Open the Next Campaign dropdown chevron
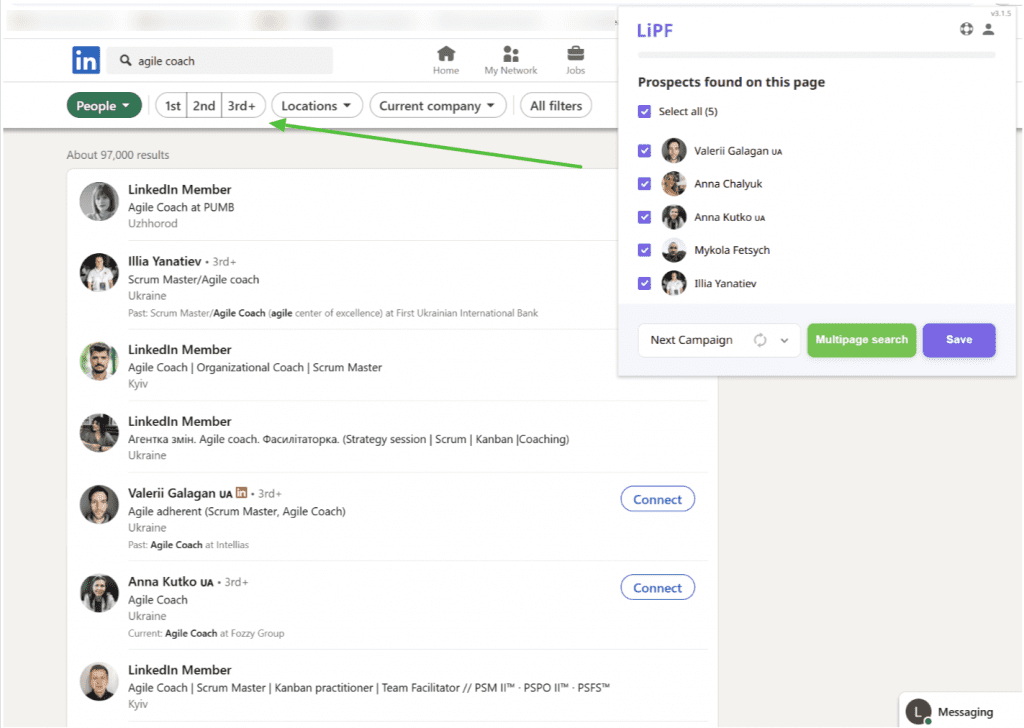Viewport: 1024px width, 728px height. [784, 340]
